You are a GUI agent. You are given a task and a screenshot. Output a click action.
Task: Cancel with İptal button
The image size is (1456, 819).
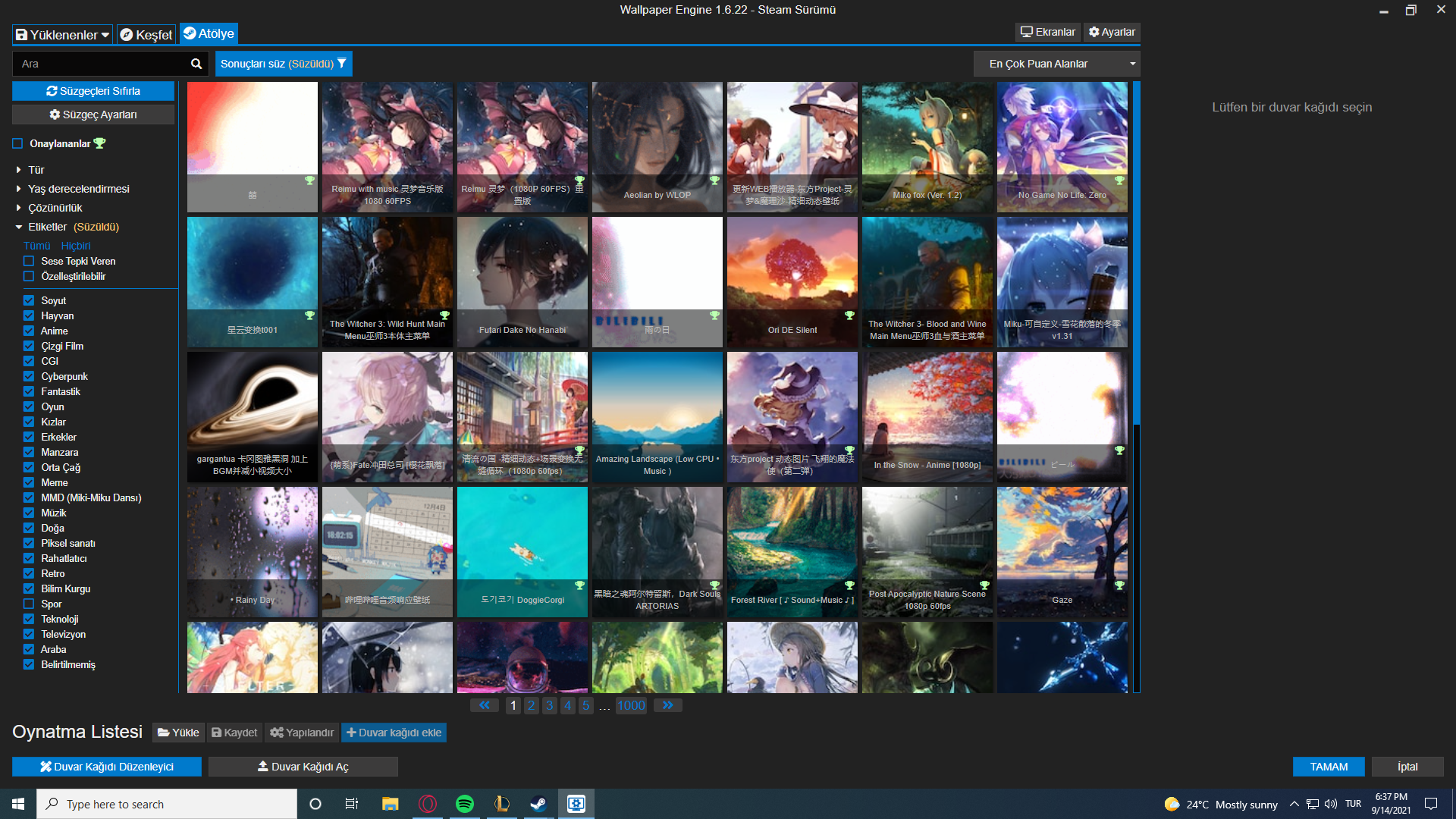(1407, 767)
